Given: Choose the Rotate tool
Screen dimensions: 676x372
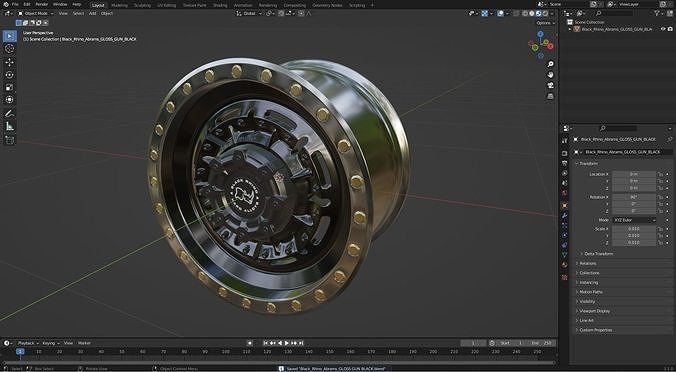Looking at the screenshot, I should pyautogui.click(x=9, y=75).
